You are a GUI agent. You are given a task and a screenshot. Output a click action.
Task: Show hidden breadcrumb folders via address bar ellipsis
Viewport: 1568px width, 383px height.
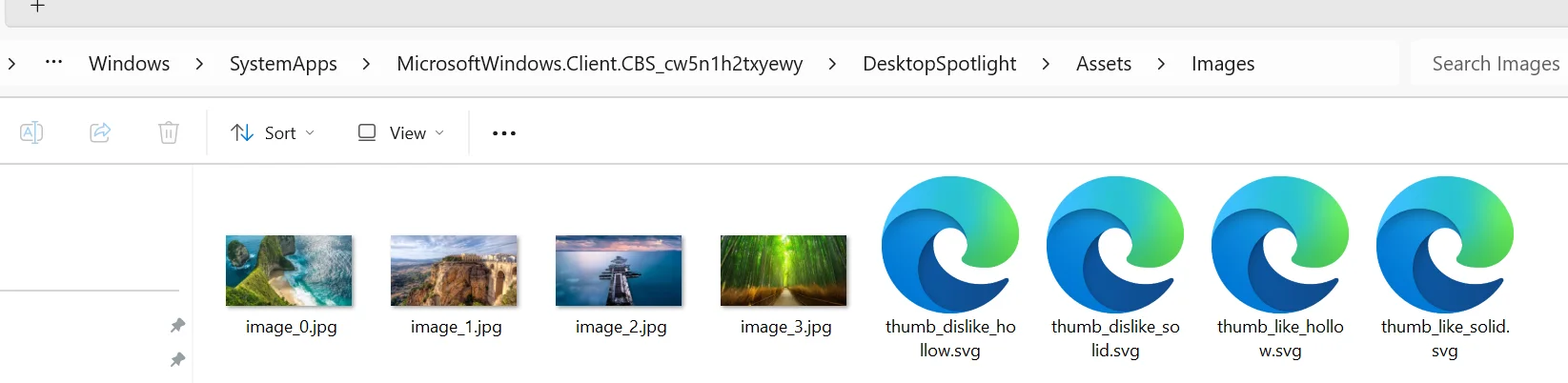[x=54, y=63]
